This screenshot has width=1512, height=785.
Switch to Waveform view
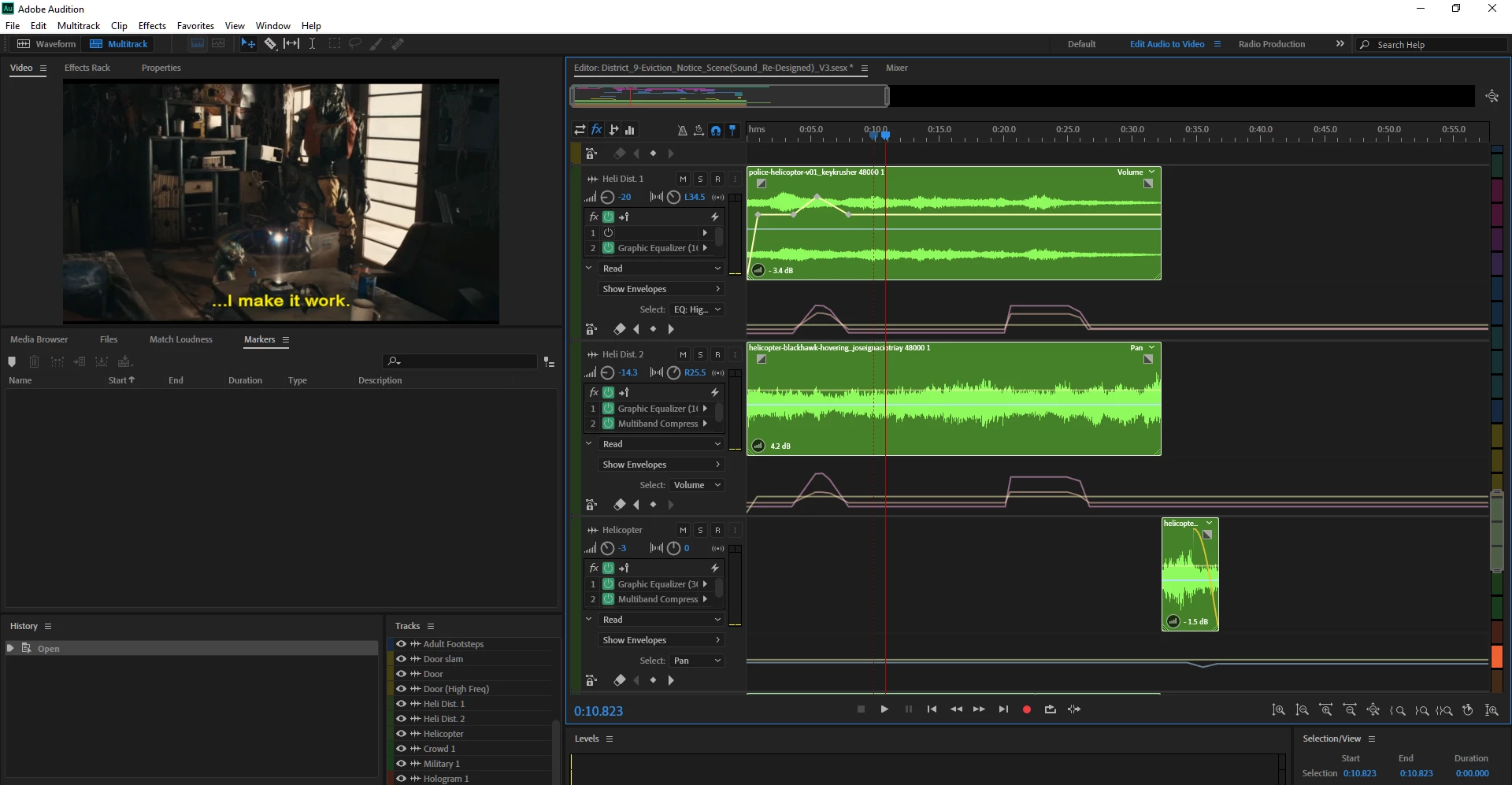point(46,44)
